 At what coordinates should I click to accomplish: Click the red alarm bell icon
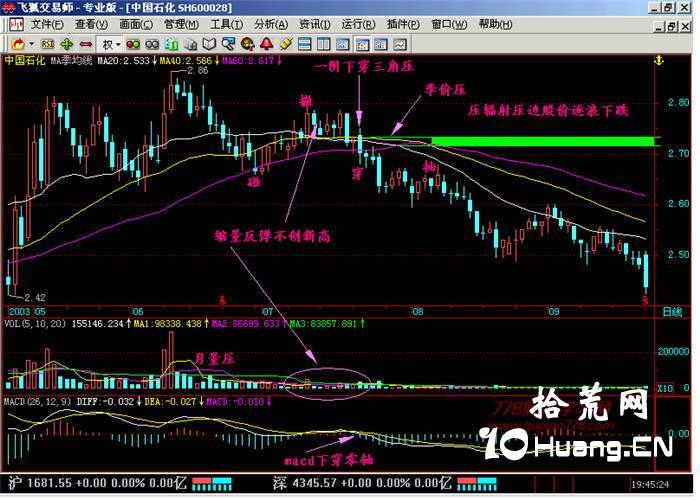pos(267,44)
